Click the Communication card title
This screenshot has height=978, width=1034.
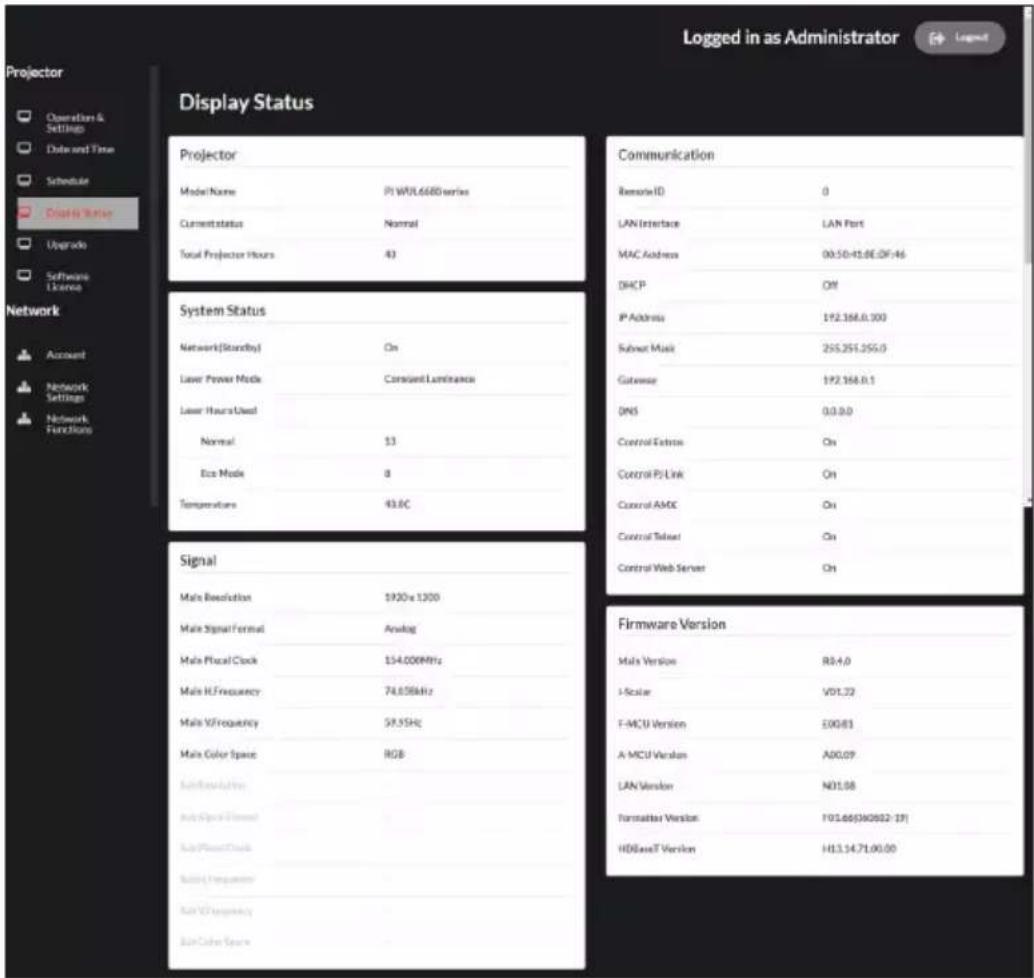pyautogui.click(x=666, y=155)
